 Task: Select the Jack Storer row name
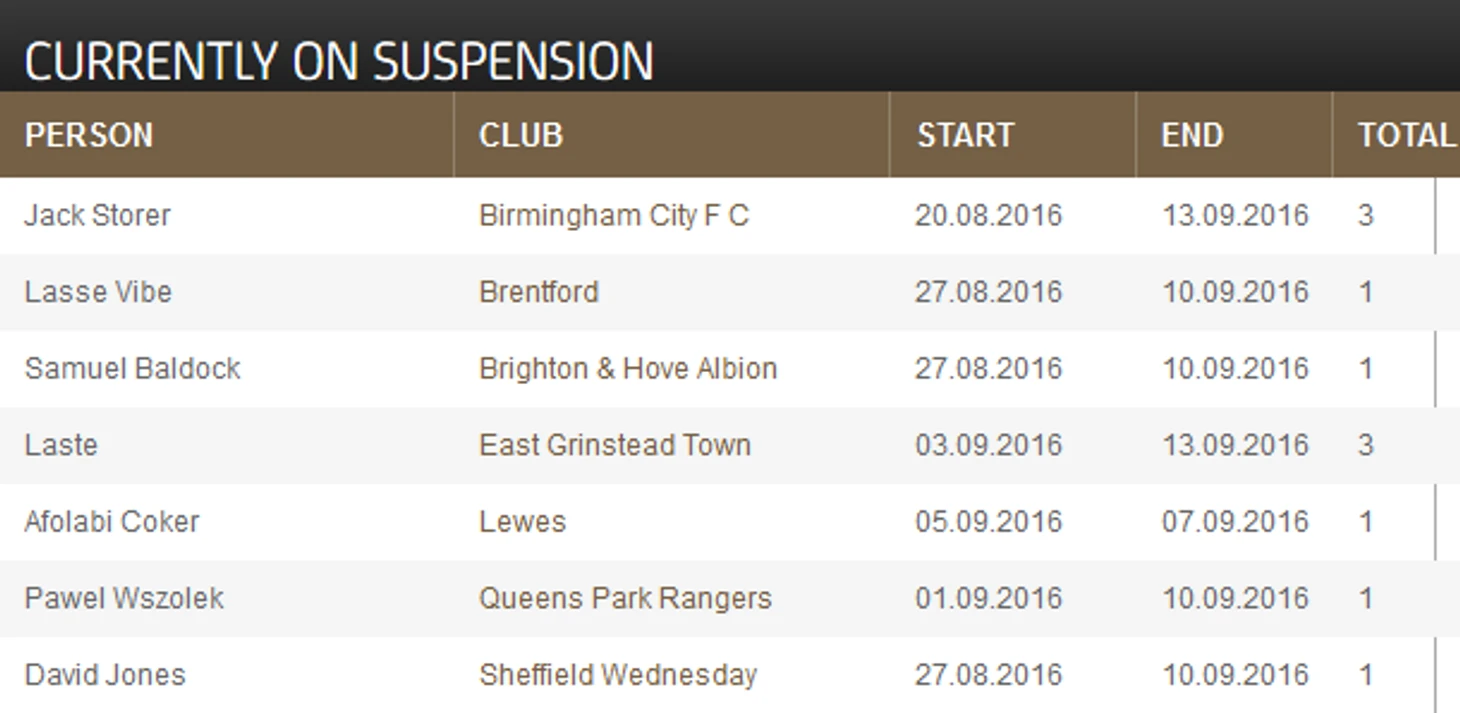97,215
